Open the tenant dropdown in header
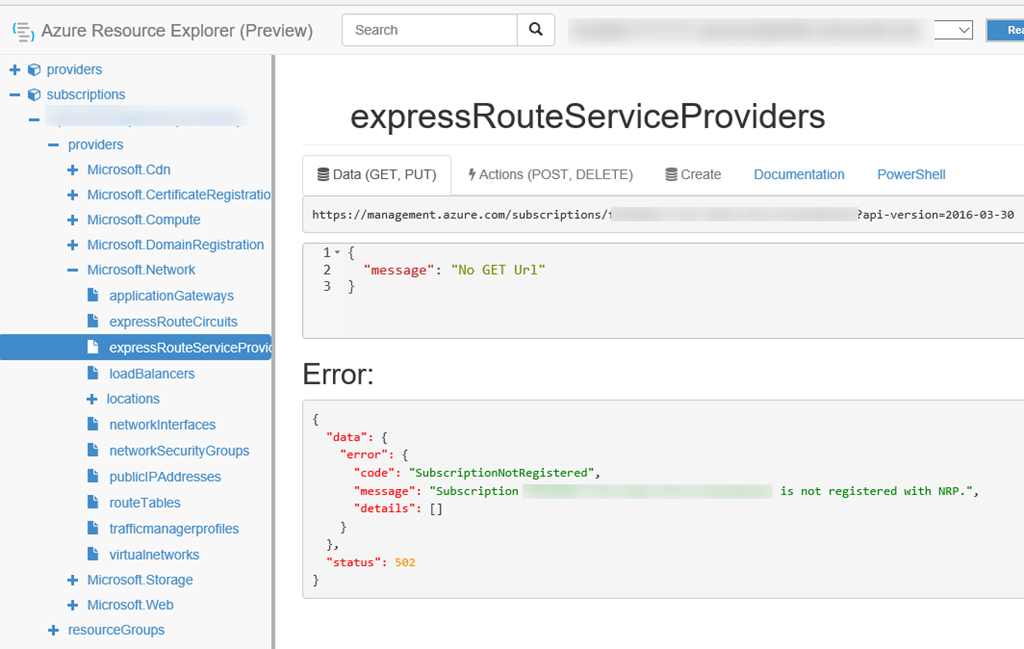1024x649 pixels. click(x=953, y=30)
